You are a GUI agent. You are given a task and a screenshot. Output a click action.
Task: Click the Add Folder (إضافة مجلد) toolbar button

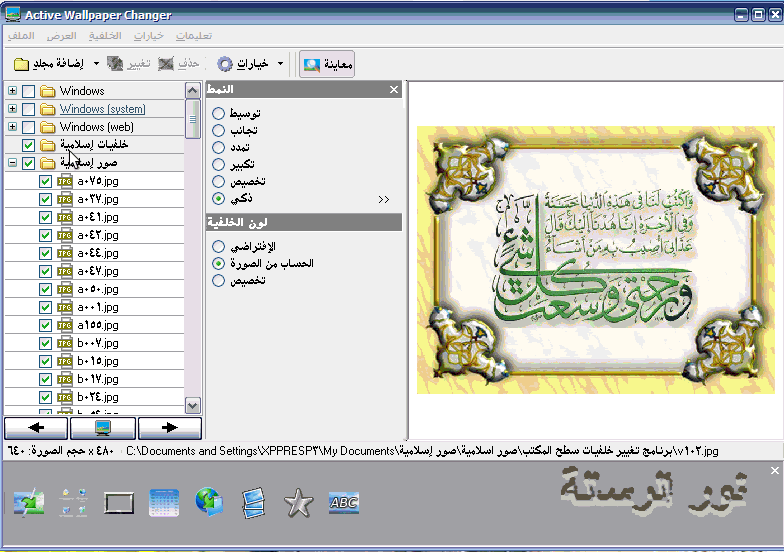pos(48,64)
